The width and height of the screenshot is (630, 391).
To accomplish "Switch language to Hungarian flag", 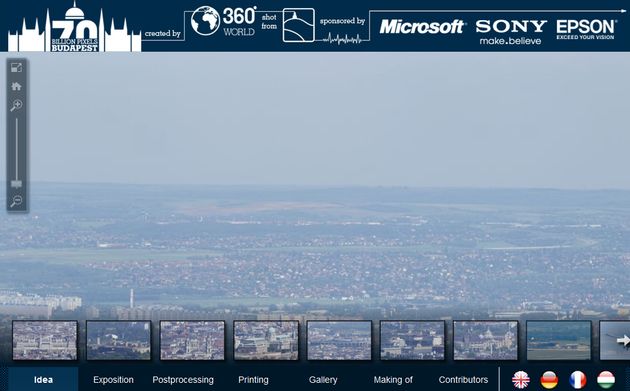I will (606, 379).
